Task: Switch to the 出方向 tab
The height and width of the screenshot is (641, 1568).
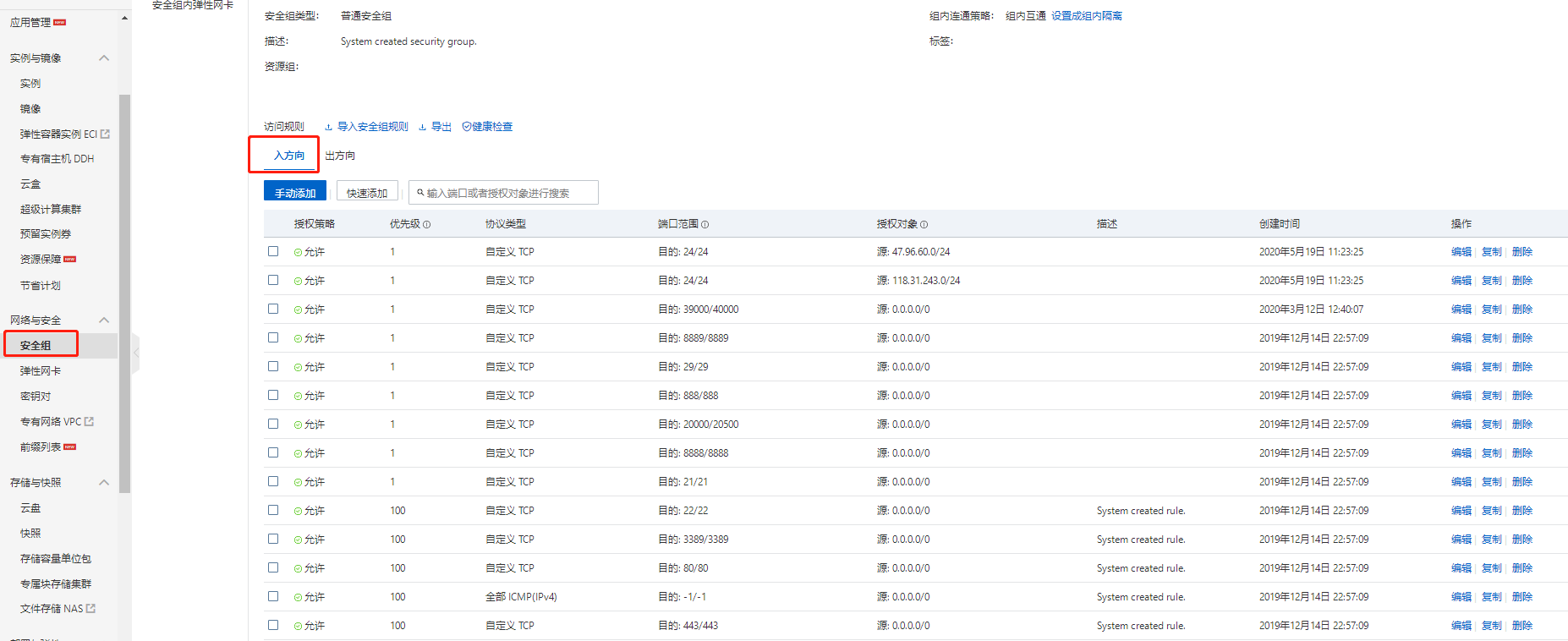Action: 340,156
